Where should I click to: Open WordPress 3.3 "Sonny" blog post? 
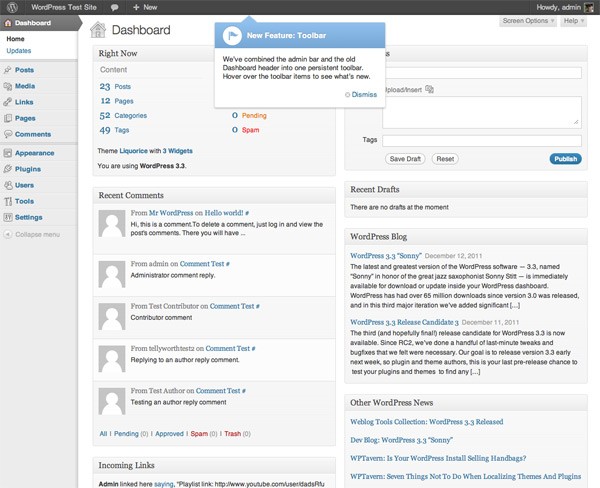pos(386,256)
